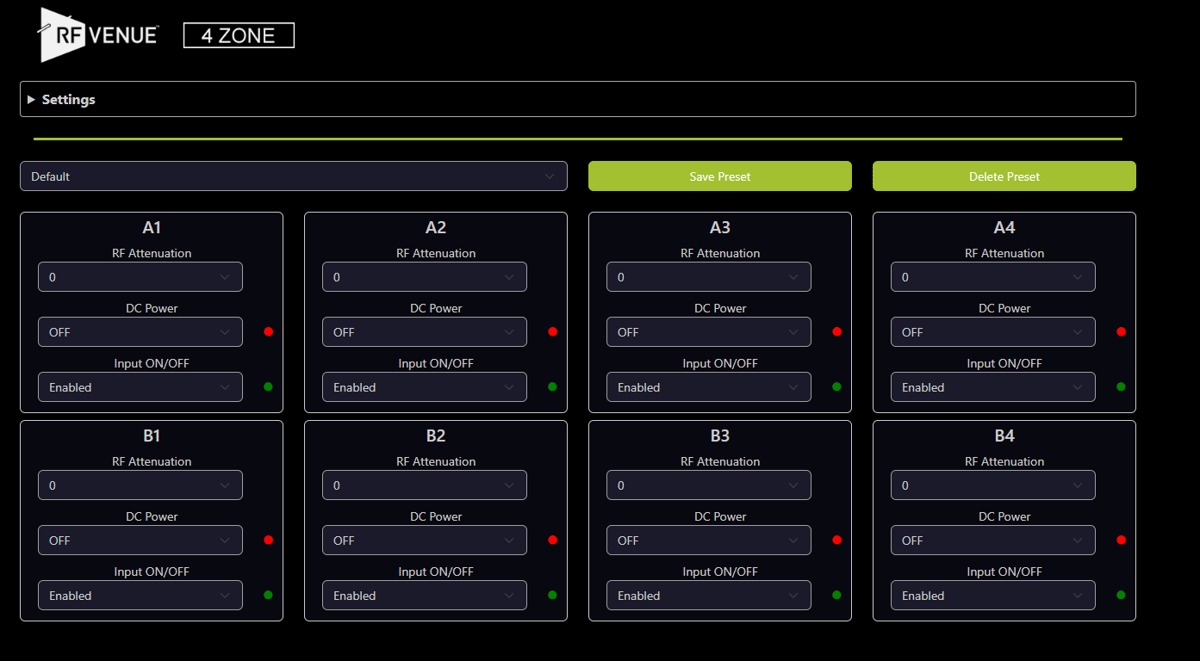1200x661 pixels.
Task: Click the red DC Power LED on zone A4
Action: click(1121, 331)
